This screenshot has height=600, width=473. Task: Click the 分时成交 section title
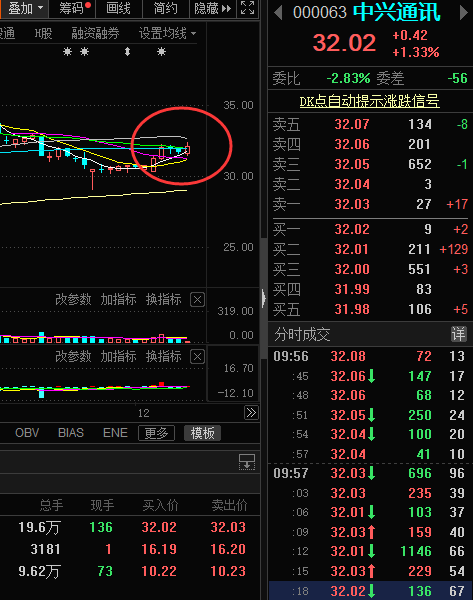(302, 334)
